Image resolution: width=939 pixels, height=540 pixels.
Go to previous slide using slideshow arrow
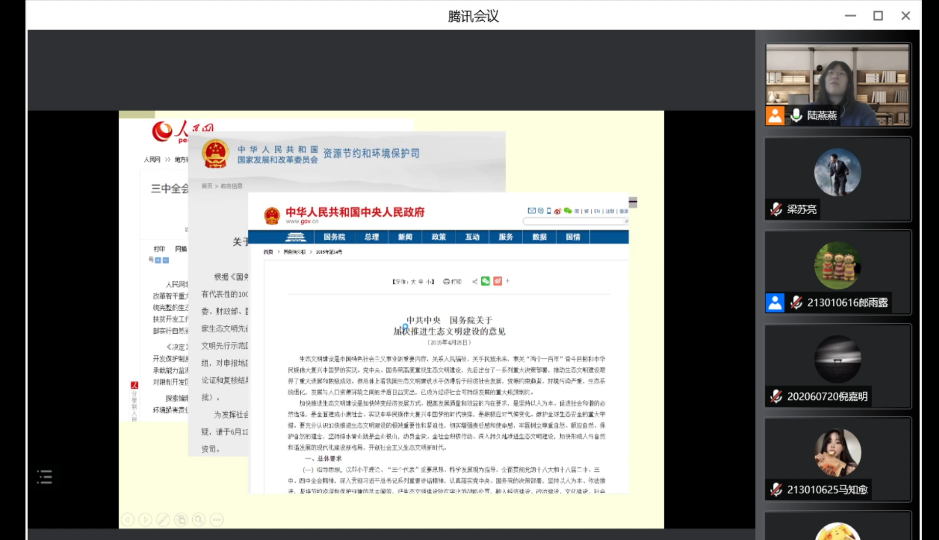click(128, 519)
